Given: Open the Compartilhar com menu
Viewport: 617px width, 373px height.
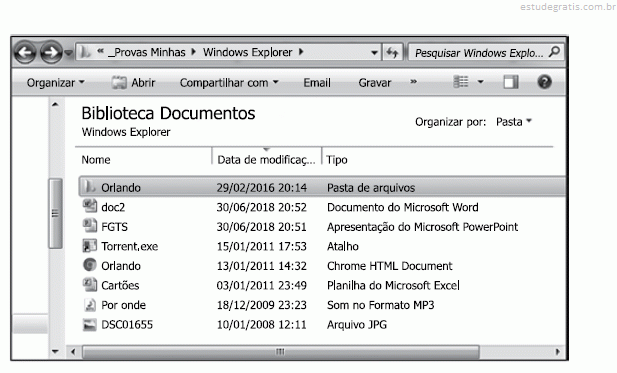Looking at the screenshot, I should point(229,83).
